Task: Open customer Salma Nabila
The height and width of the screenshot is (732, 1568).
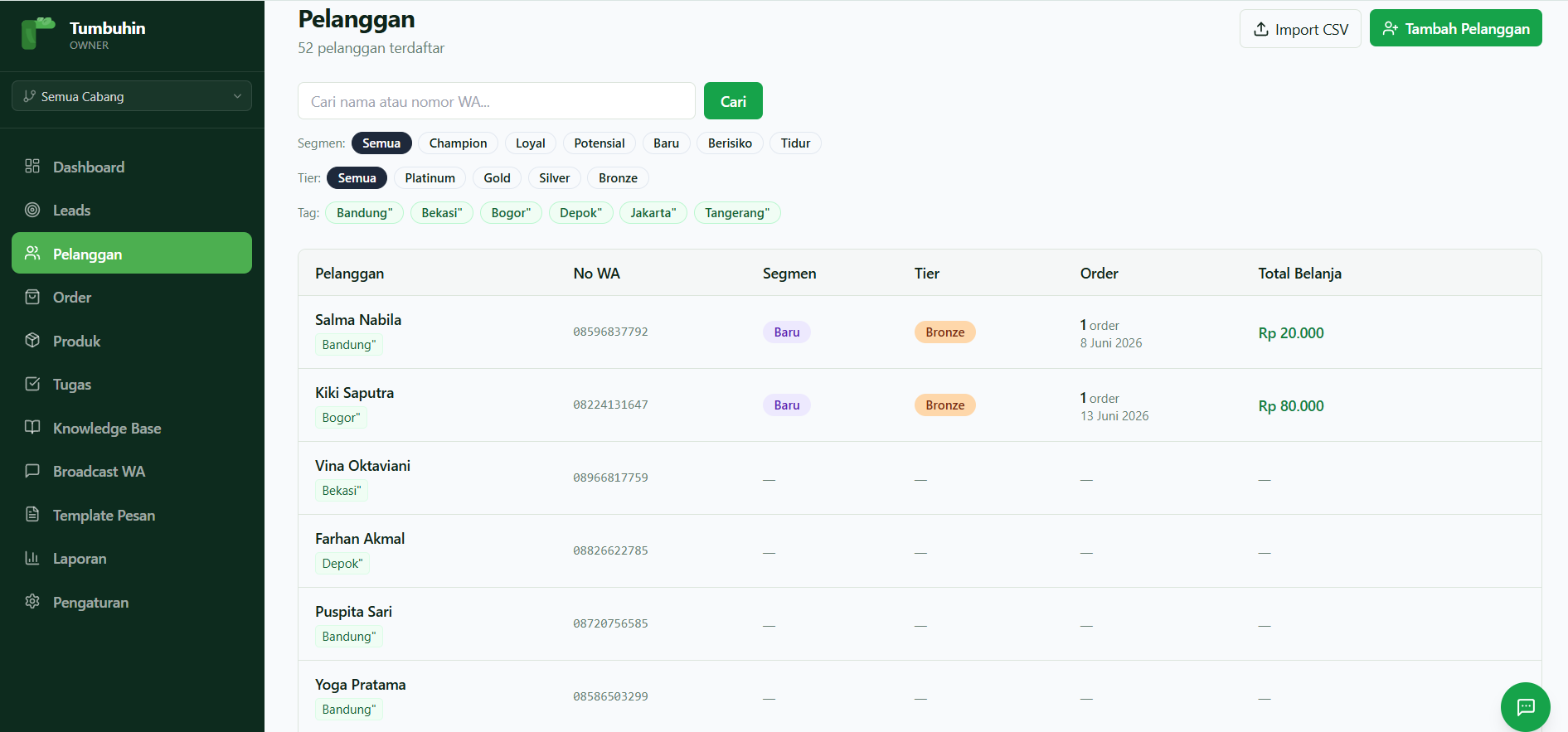Action: click(x=358, y=320)
